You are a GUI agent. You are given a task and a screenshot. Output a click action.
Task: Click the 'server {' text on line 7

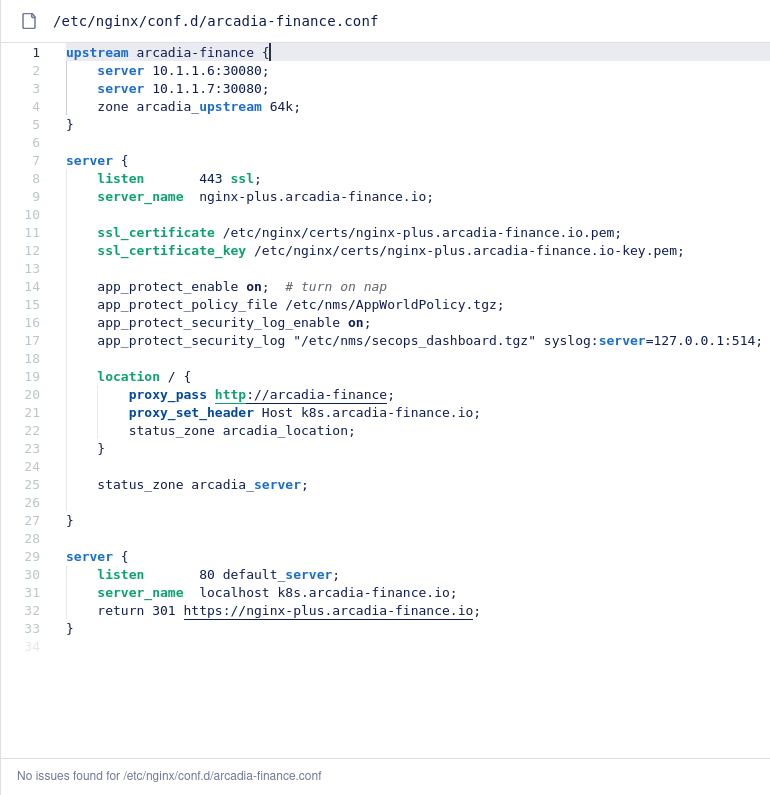(x=97, y=161)
